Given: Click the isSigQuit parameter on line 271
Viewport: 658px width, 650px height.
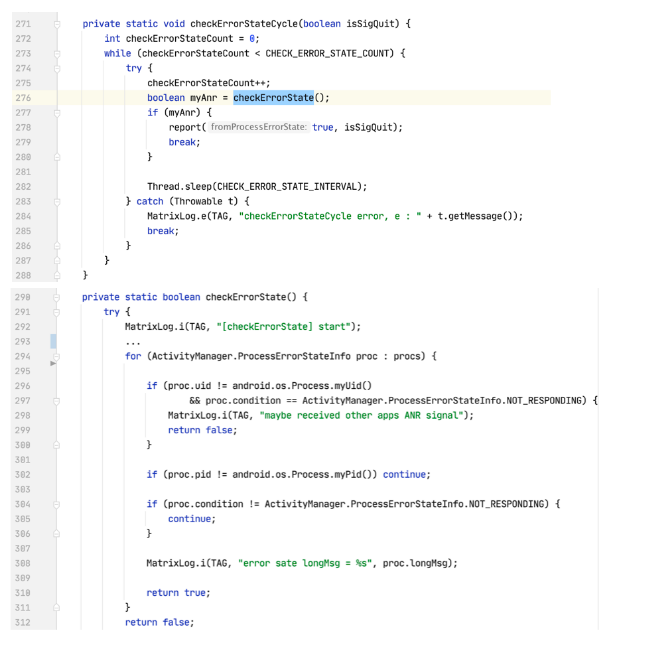Looking at the screenshot, I should coord(372,24).
